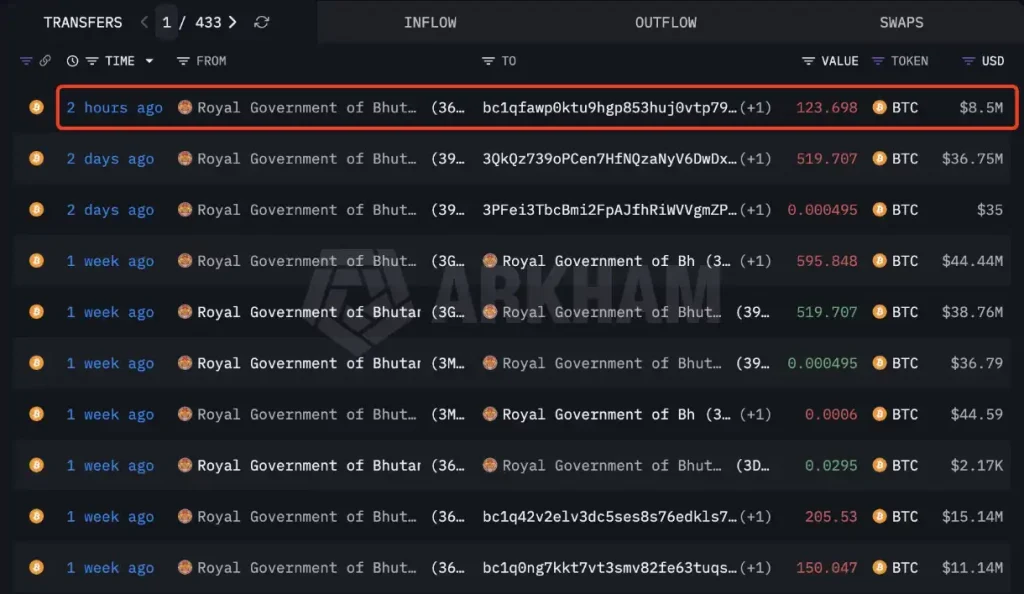Switch to the OUTFLOW tab
Viewport: 1024px width, 594px height.
pyautogui.click(x=665, y=21)
